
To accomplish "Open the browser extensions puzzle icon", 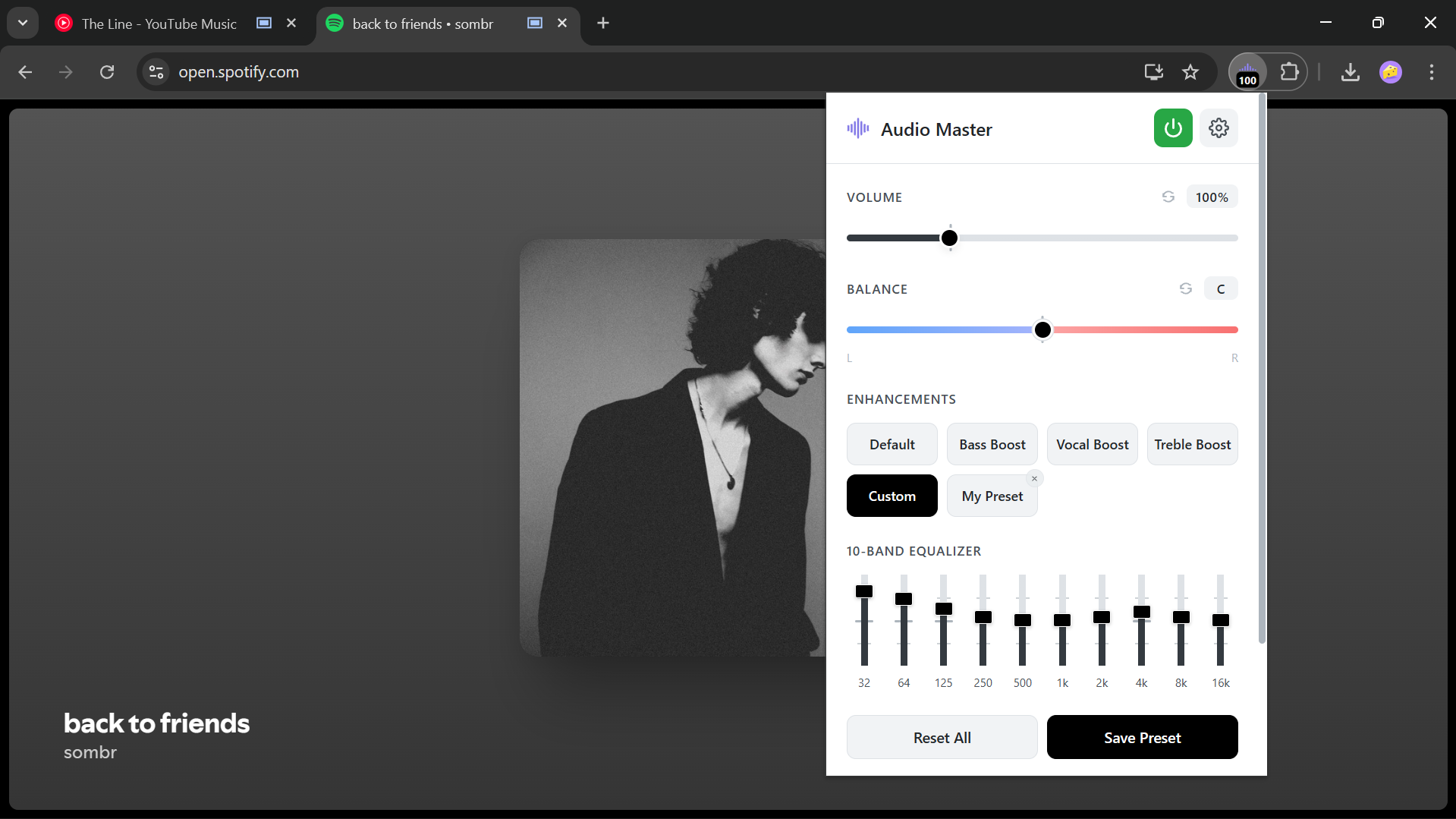I will (x=1289, y=73).
